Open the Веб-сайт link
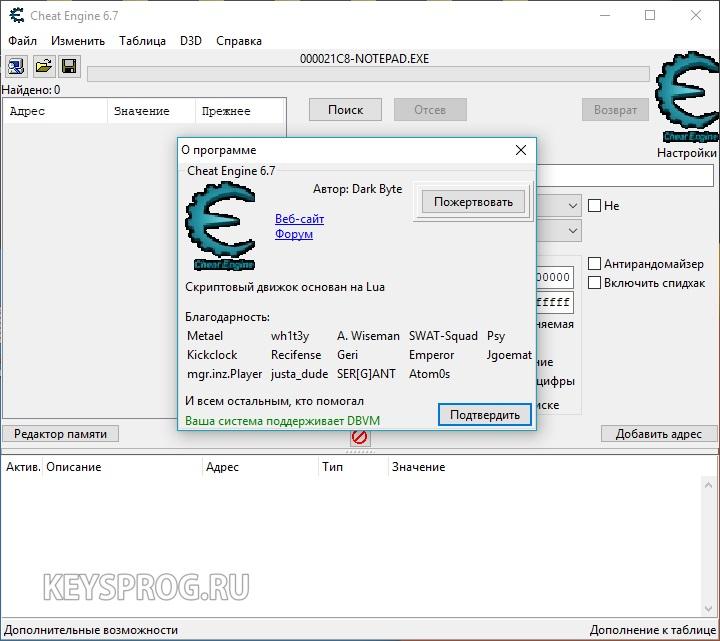The height and width of the screenshot is (641, 720). [299, 219]
